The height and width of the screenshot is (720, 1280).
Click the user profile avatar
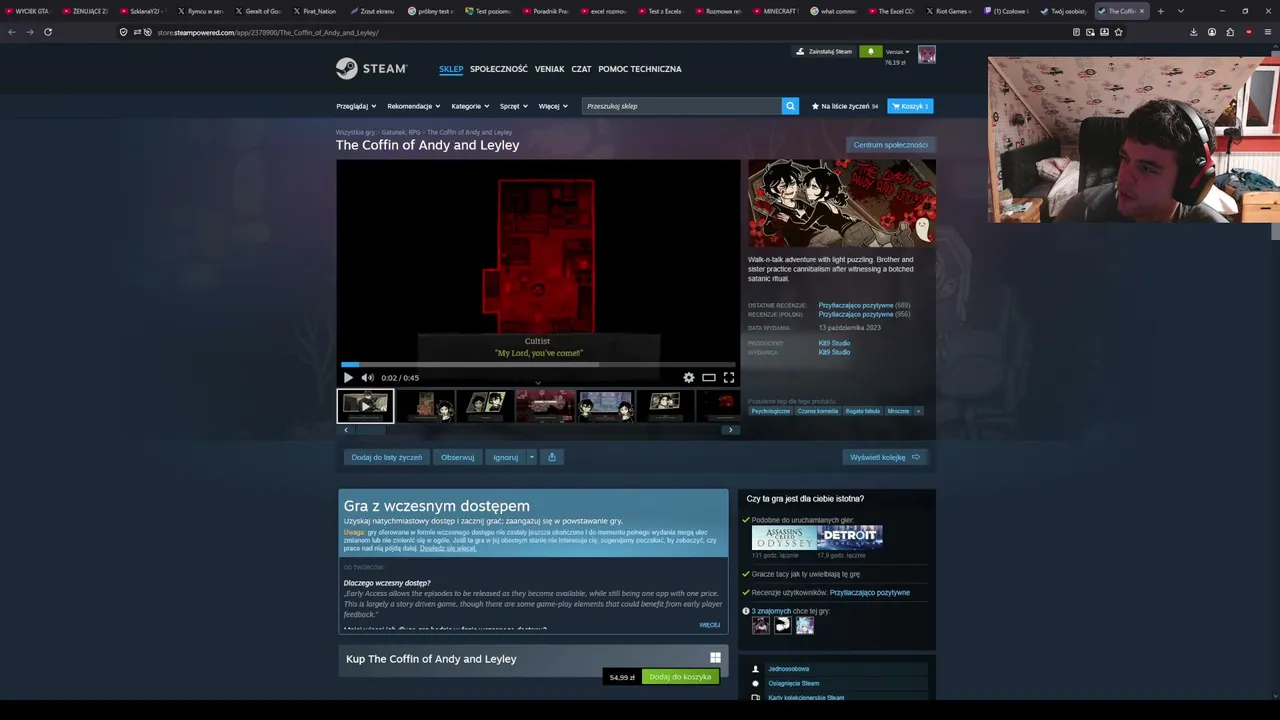[x=927, y=54]
